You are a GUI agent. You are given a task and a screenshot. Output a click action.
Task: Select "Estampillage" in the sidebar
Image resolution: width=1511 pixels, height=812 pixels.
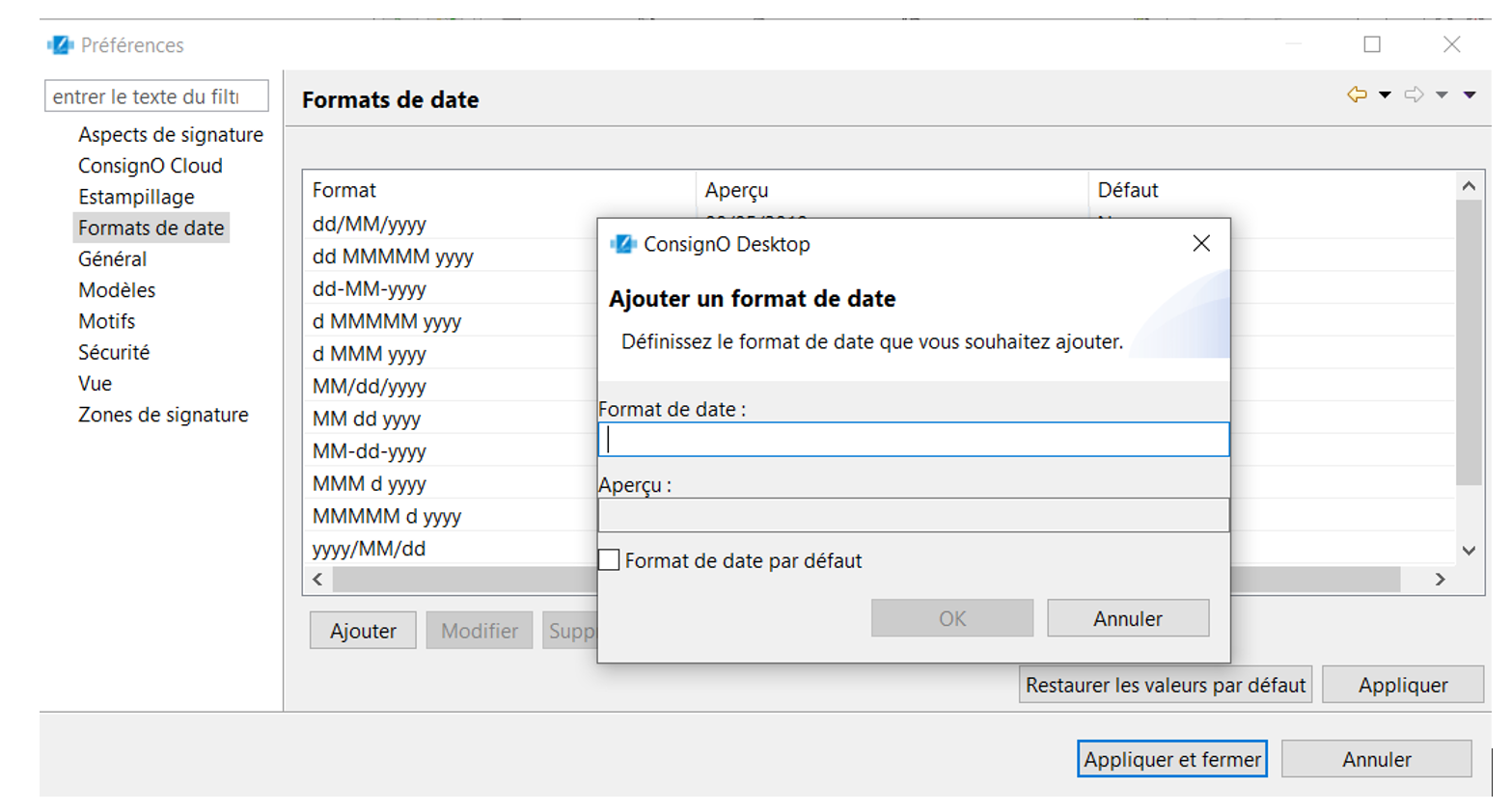point(136,196)
